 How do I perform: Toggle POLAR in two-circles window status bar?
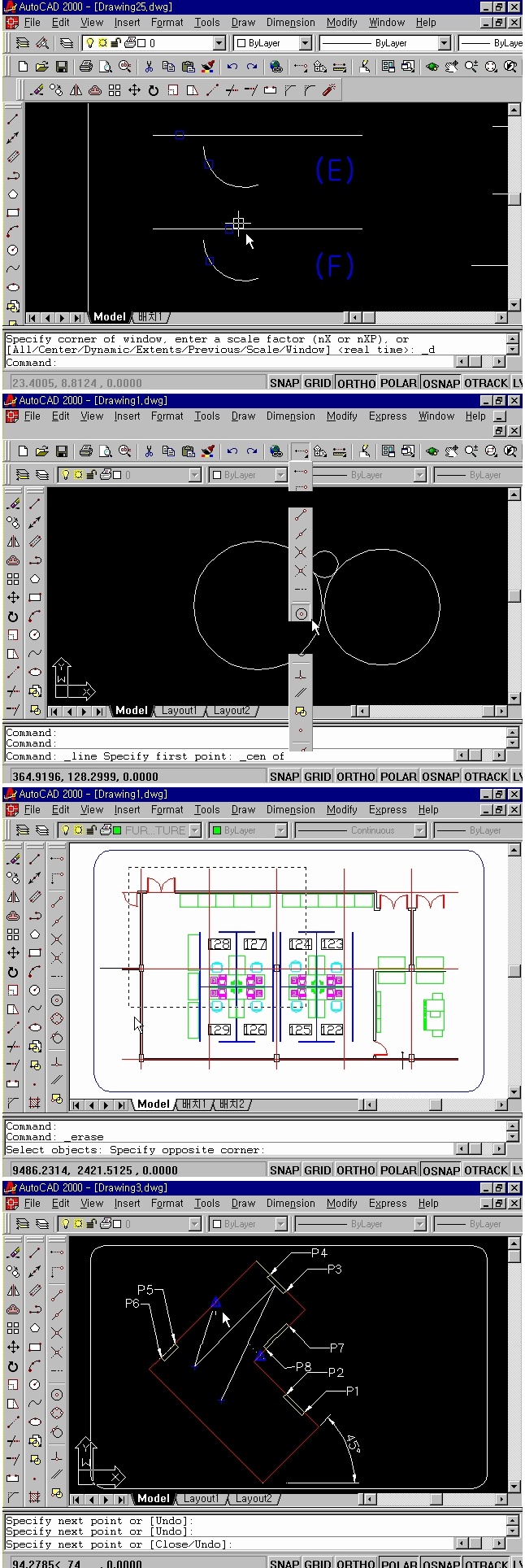point(398,777)
